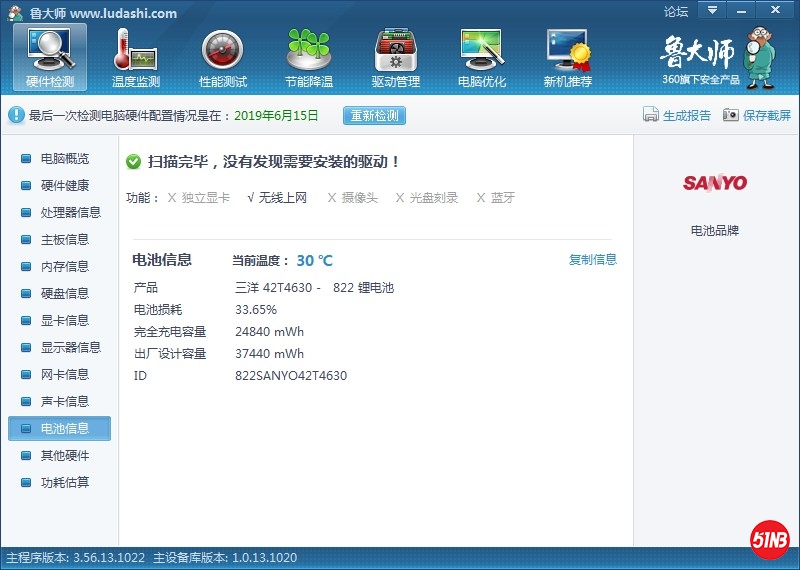Click the 保存截屏 save screenshot camera icon
This screenshot has width=800, height=570.
pyautogui.click(x=731, y=115)
